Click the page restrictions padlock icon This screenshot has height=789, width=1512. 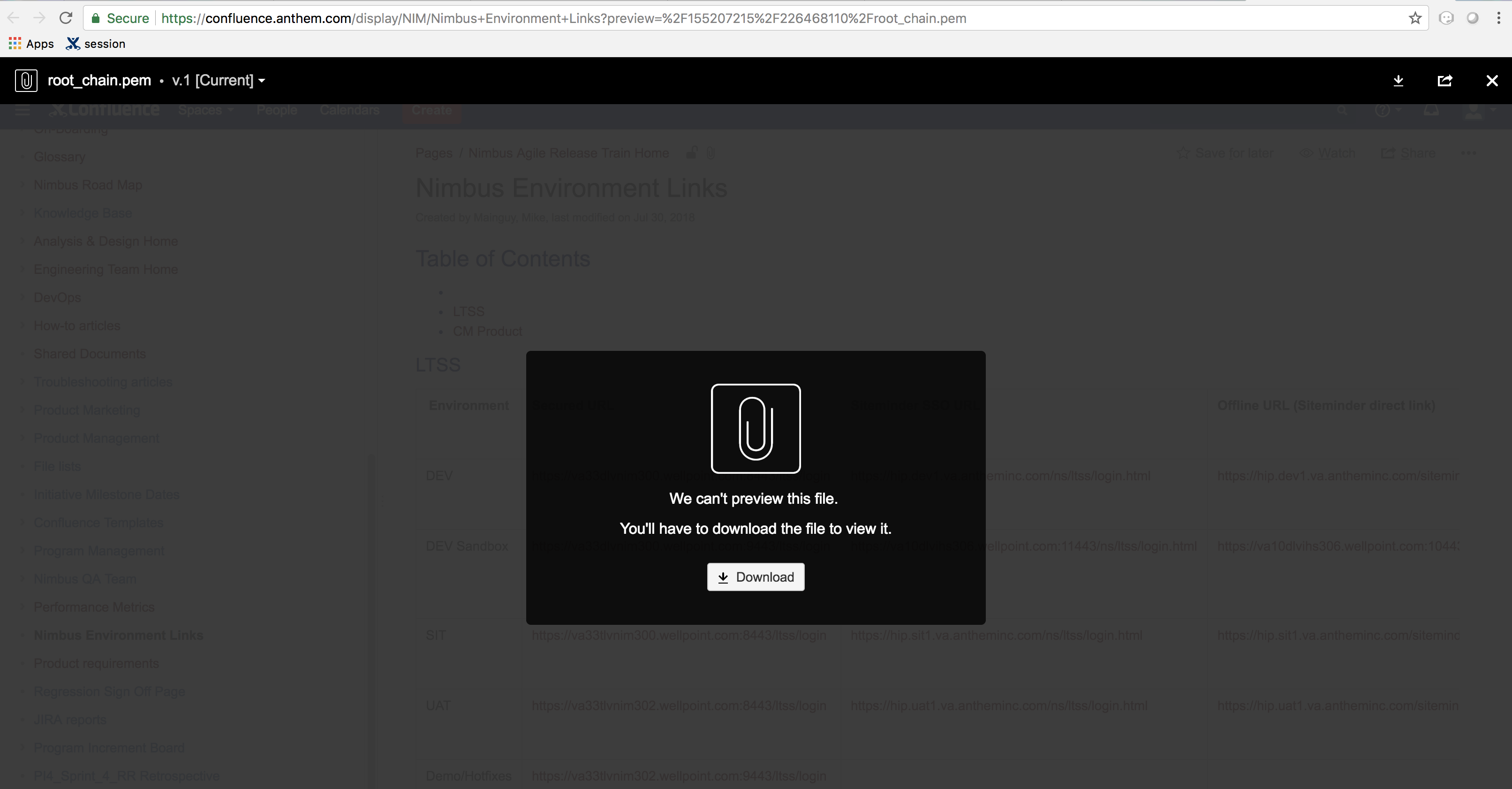(x=692, y=153)
